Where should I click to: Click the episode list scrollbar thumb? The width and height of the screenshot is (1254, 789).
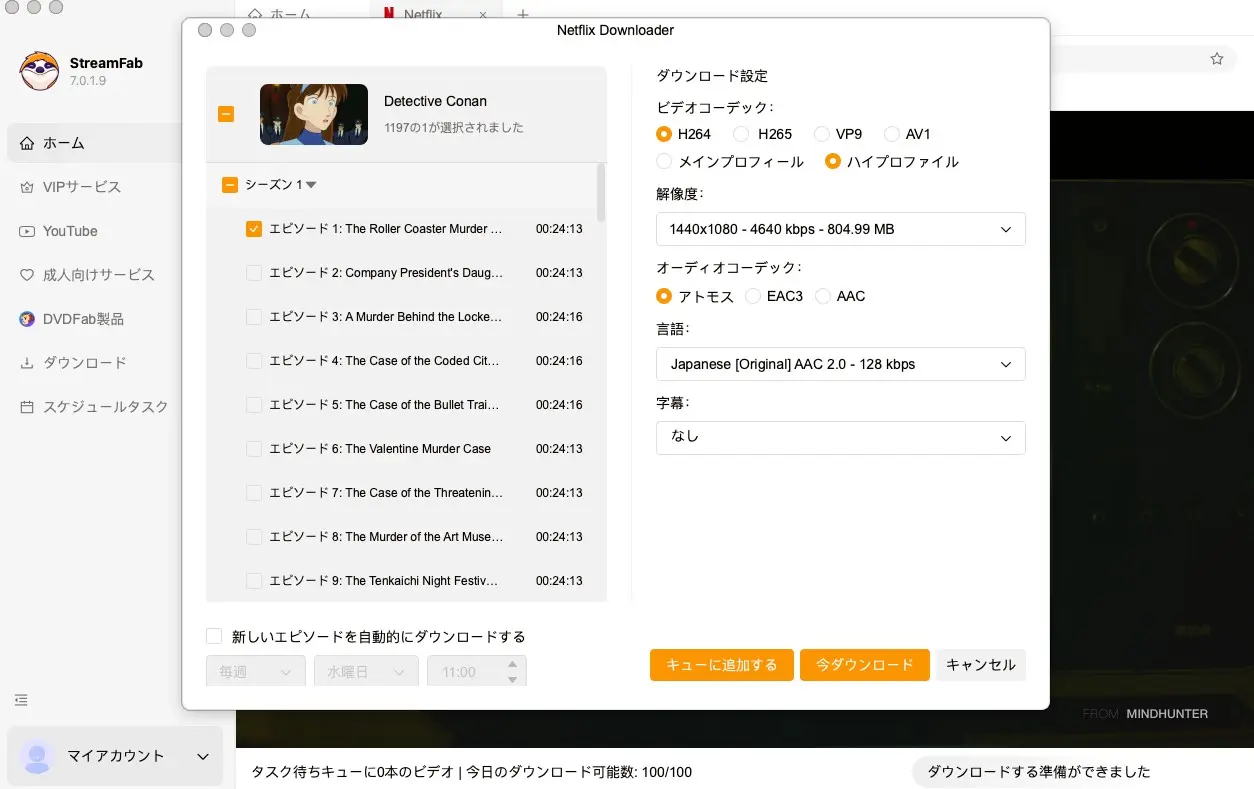click(601, 192)
